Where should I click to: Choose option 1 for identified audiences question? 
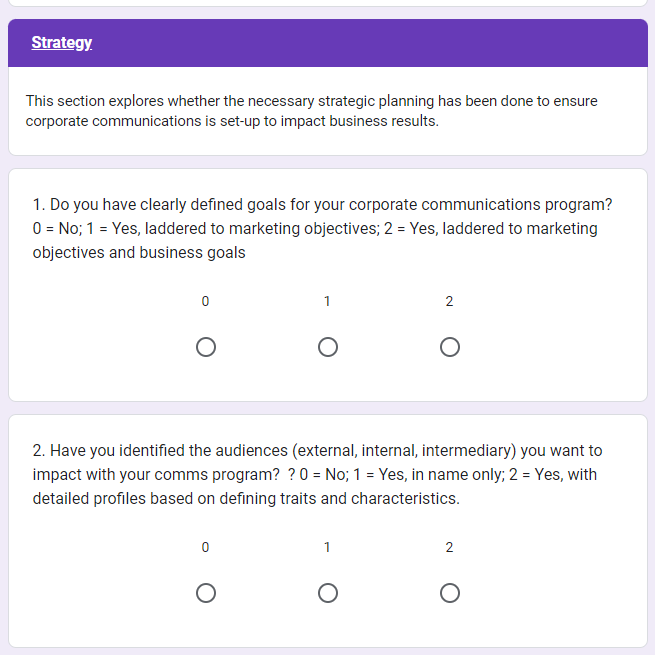(328, 593)
